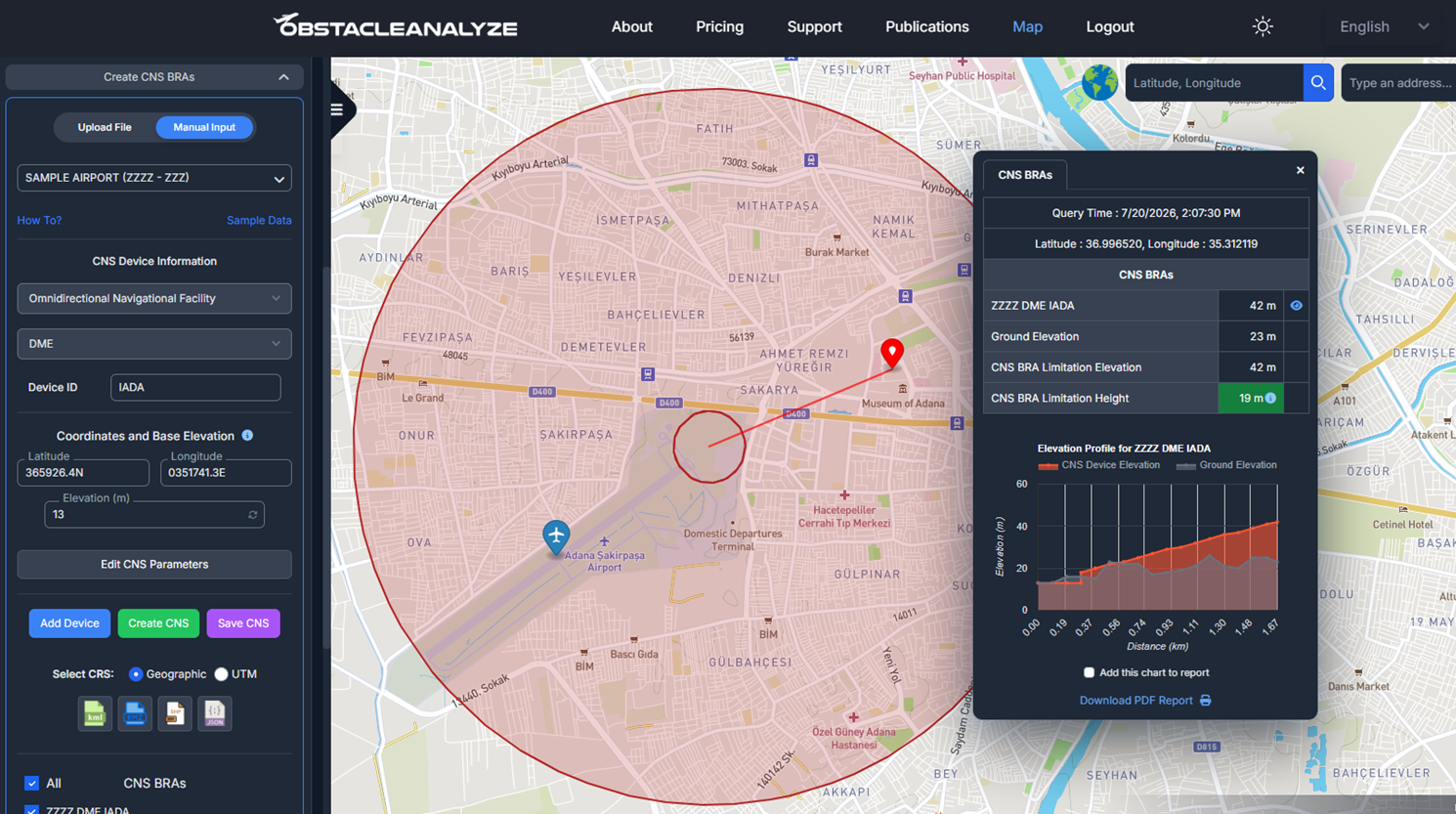
Task: Uncheck the ZZZZ DME IADA checkbox in the sidebar
Action: tap(31, 810)
